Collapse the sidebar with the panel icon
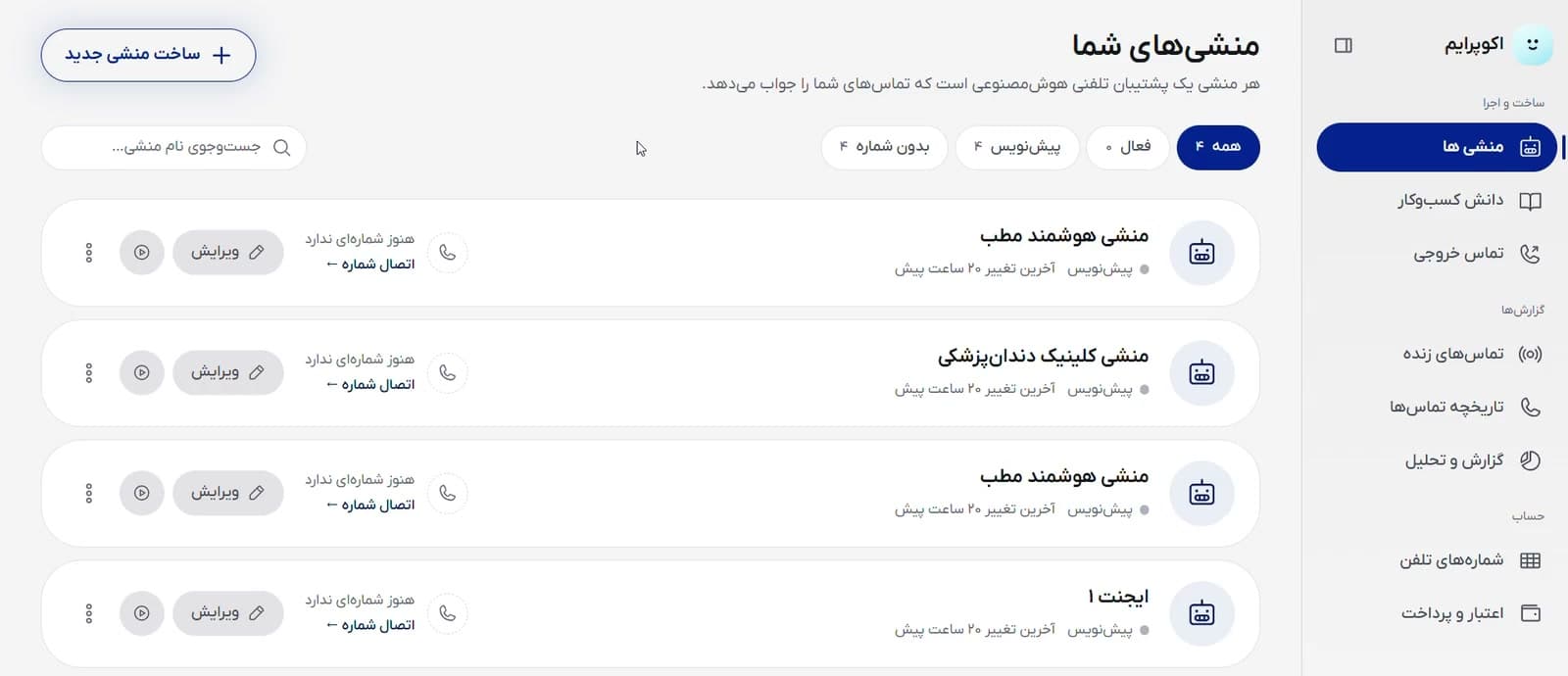Screen dimensions: 1568x676 pyautogui.click(x=1344, y=45)
